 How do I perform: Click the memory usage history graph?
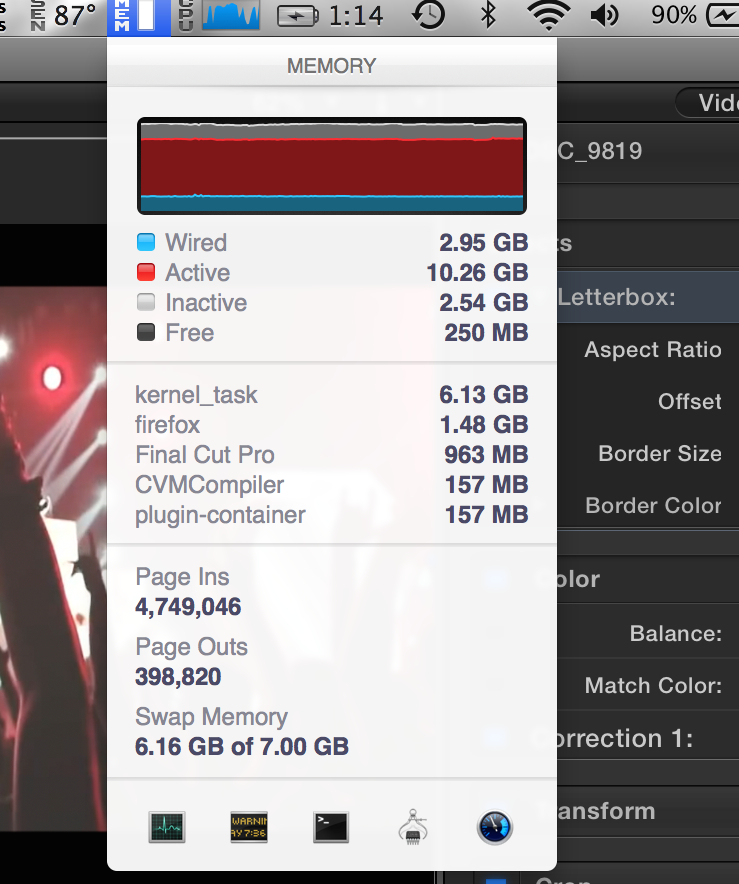click(332, 166)
